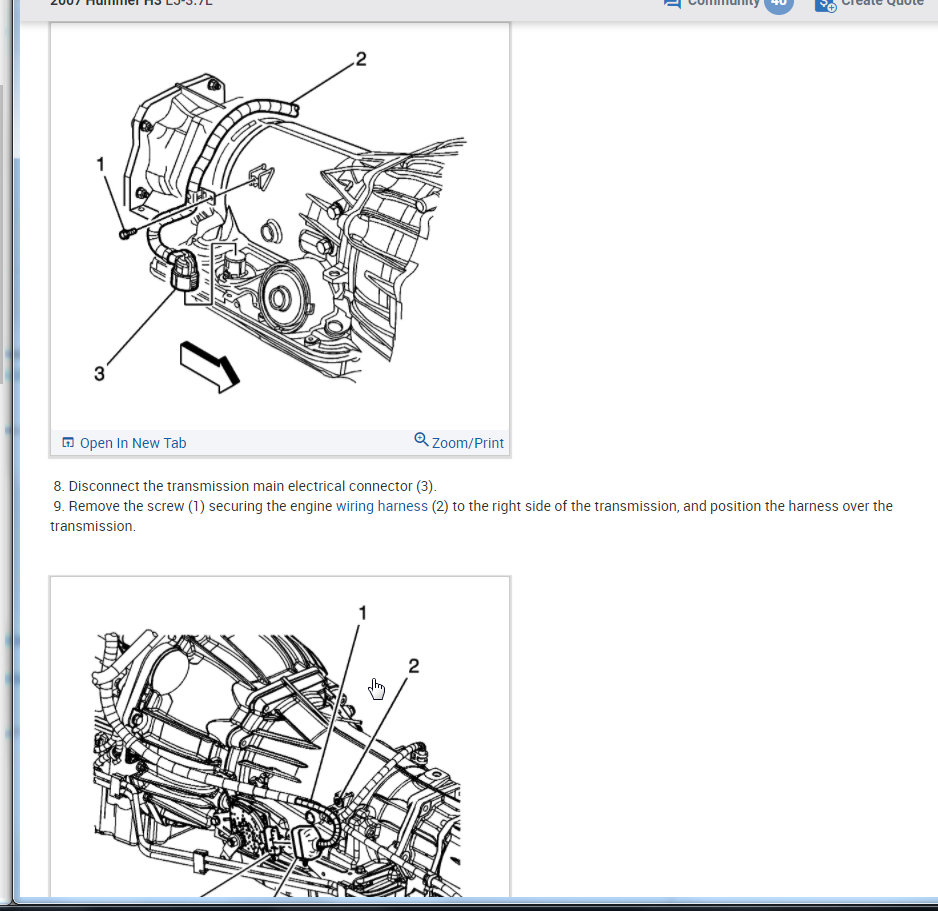
Task: Click the Open In New Tab icon
Action: [68, 443]
